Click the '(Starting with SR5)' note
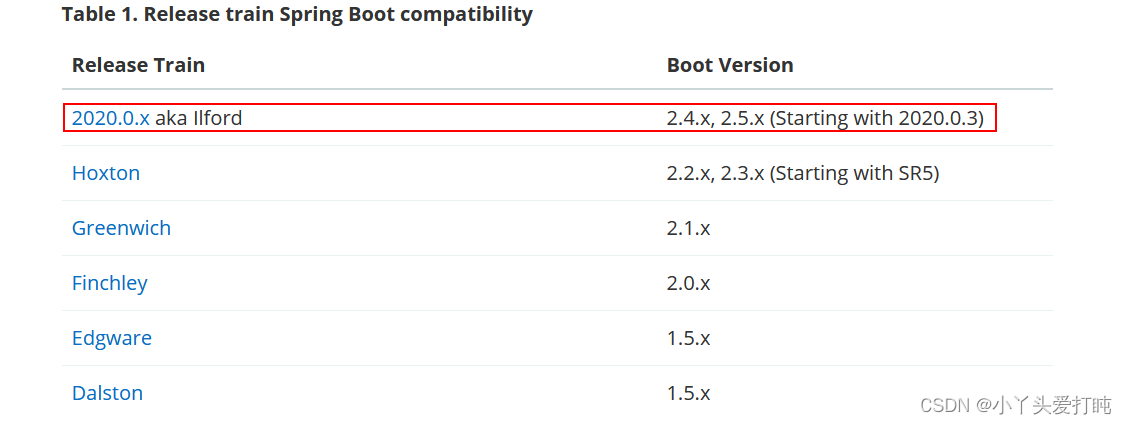Screen dimensions: 1127x424 pyautogui.click(x=854, y=173)
